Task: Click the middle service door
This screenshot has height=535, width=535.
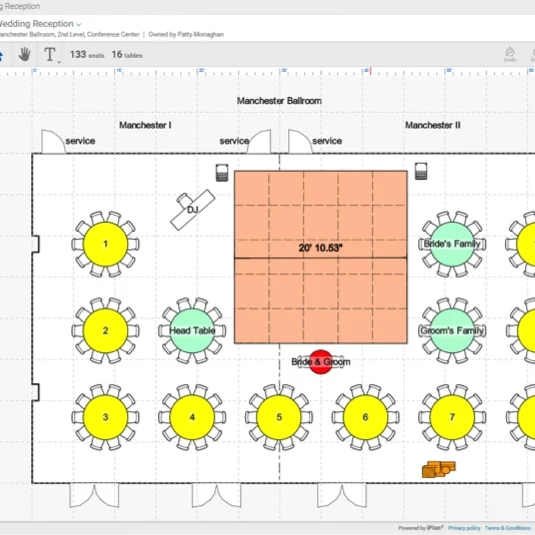Action: [259, 141]
